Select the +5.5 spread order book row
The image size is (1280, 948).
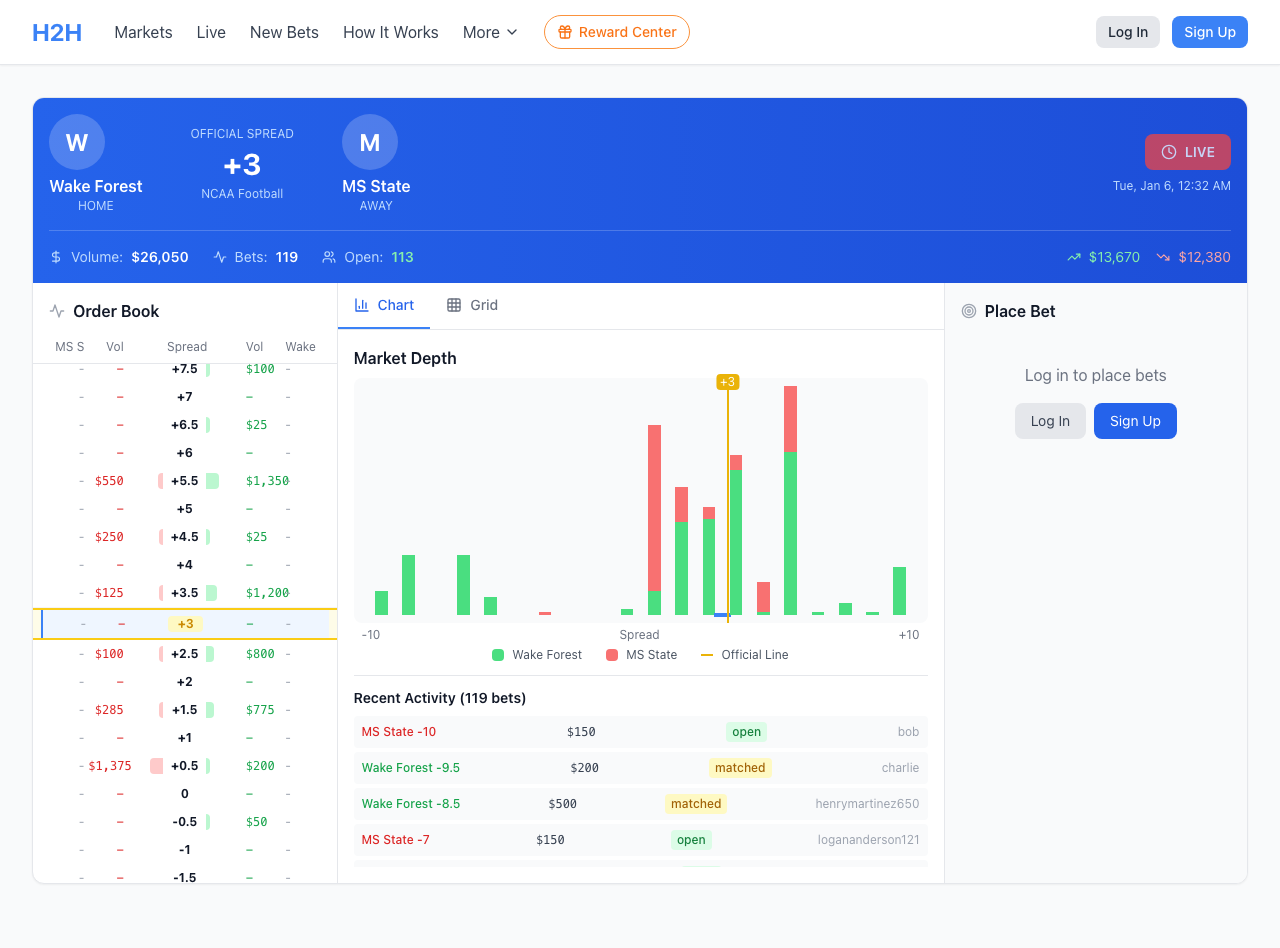click(185, 481)
